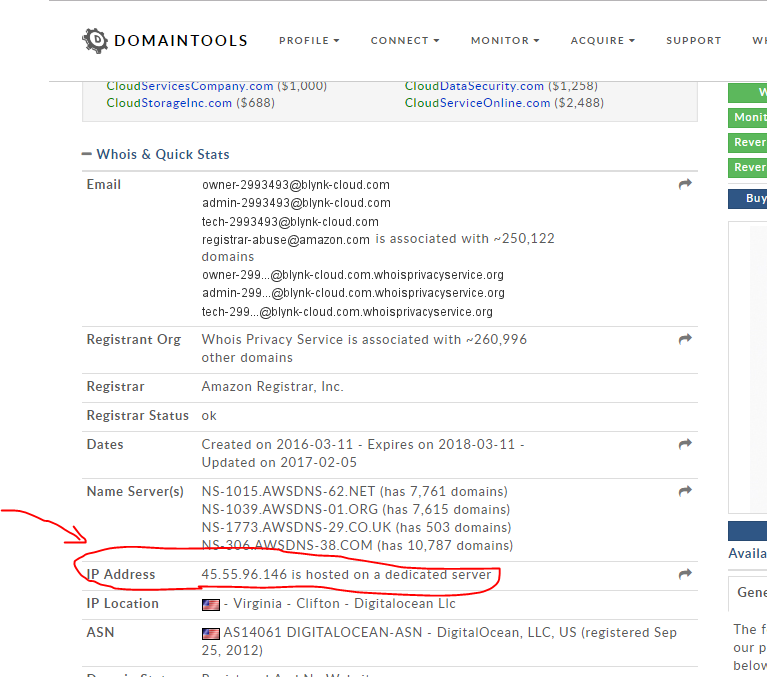The height and width of the screenshot is (677, 767).
Task: Click the share arrow in Email row
Action: point(685,184)
